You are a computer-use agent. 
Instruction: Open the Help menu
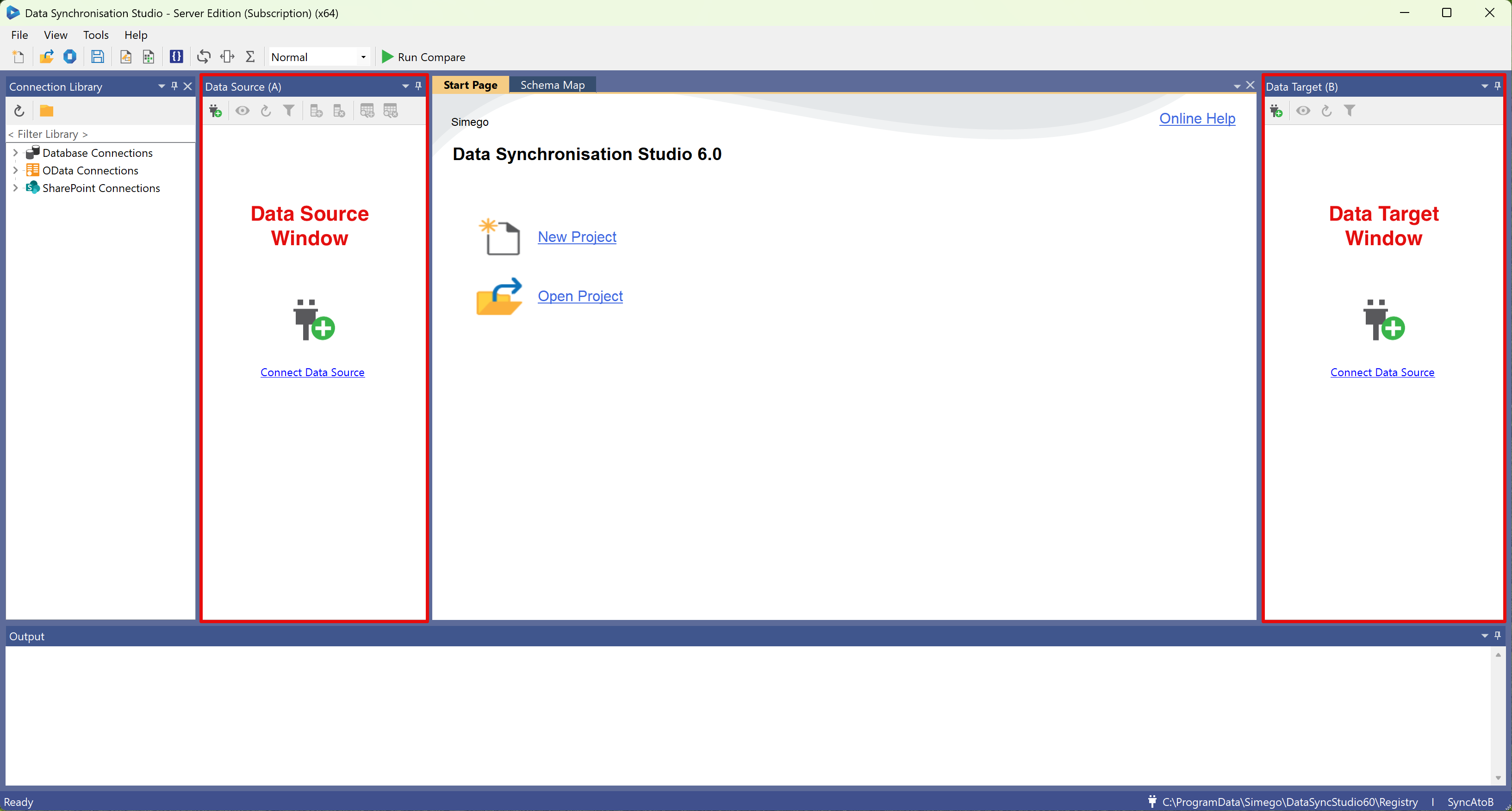(136, 35)
